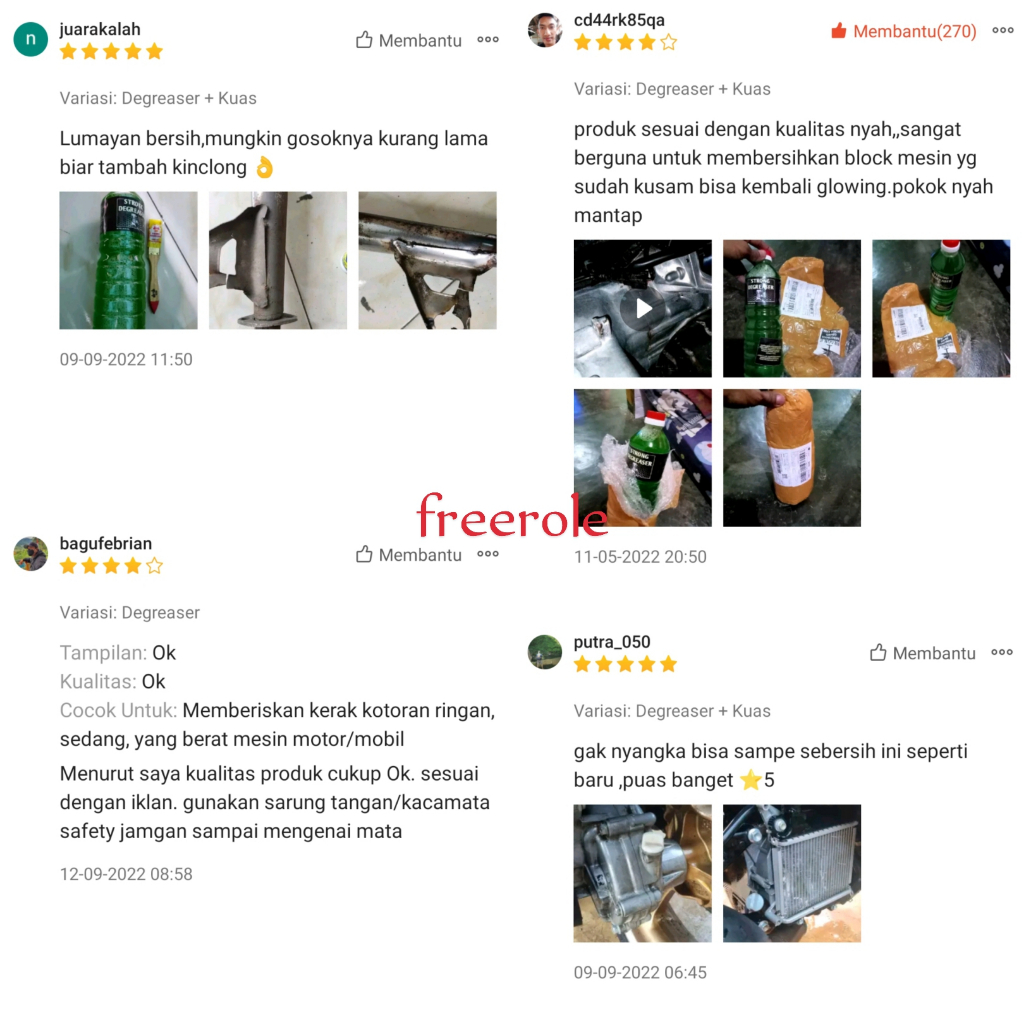Open more options for cd44rk85qa's review
The height and width of the screenshot is (1024, 1024).
(1002, 30)
